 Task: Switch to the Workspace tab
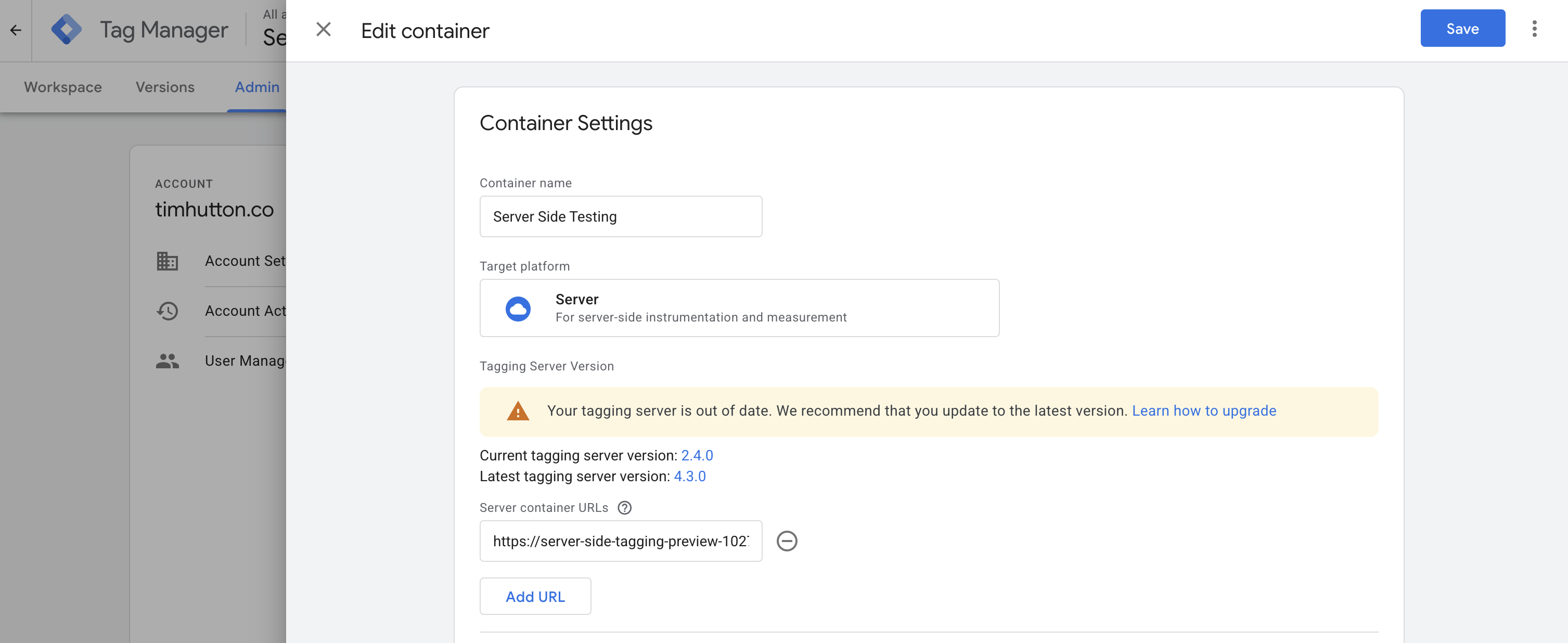(63, 87)
